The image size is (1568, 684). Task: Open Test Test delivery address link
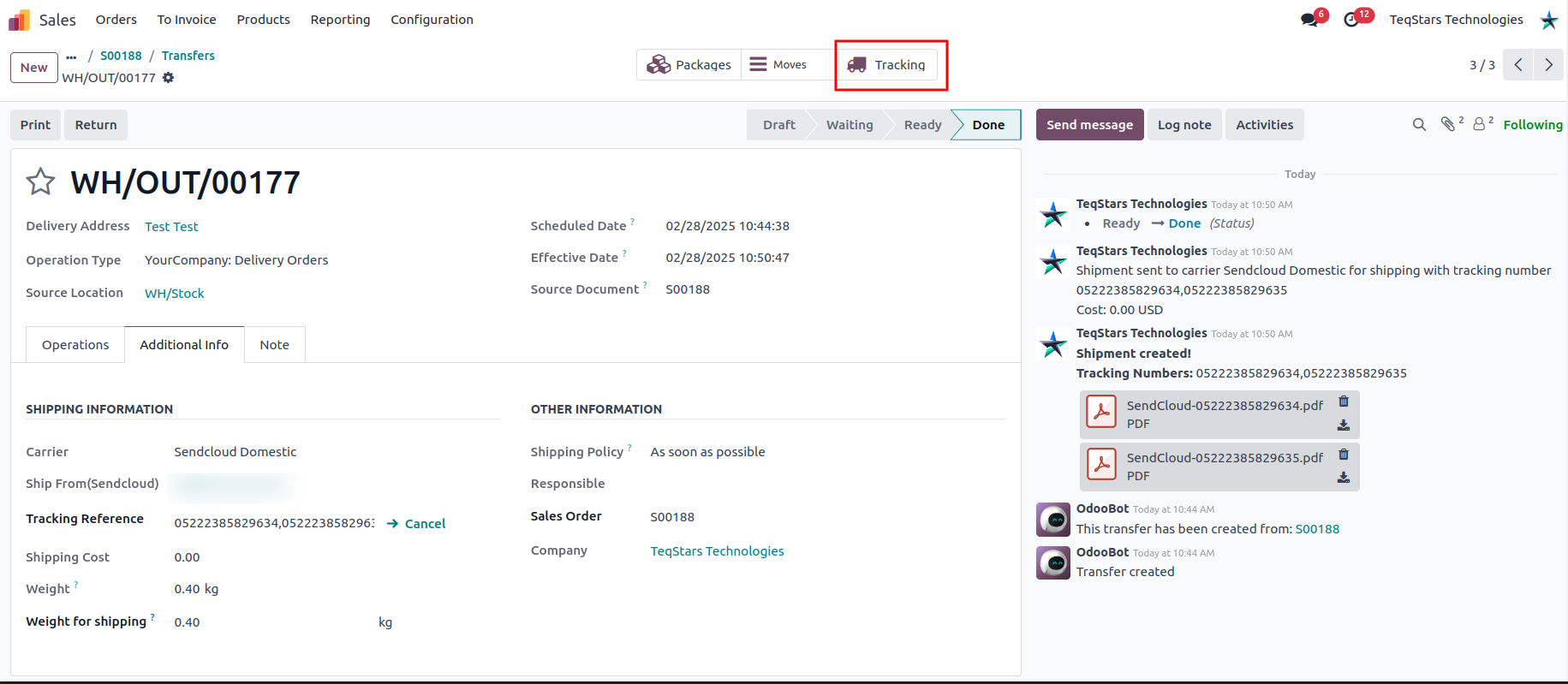click(171, 227)
